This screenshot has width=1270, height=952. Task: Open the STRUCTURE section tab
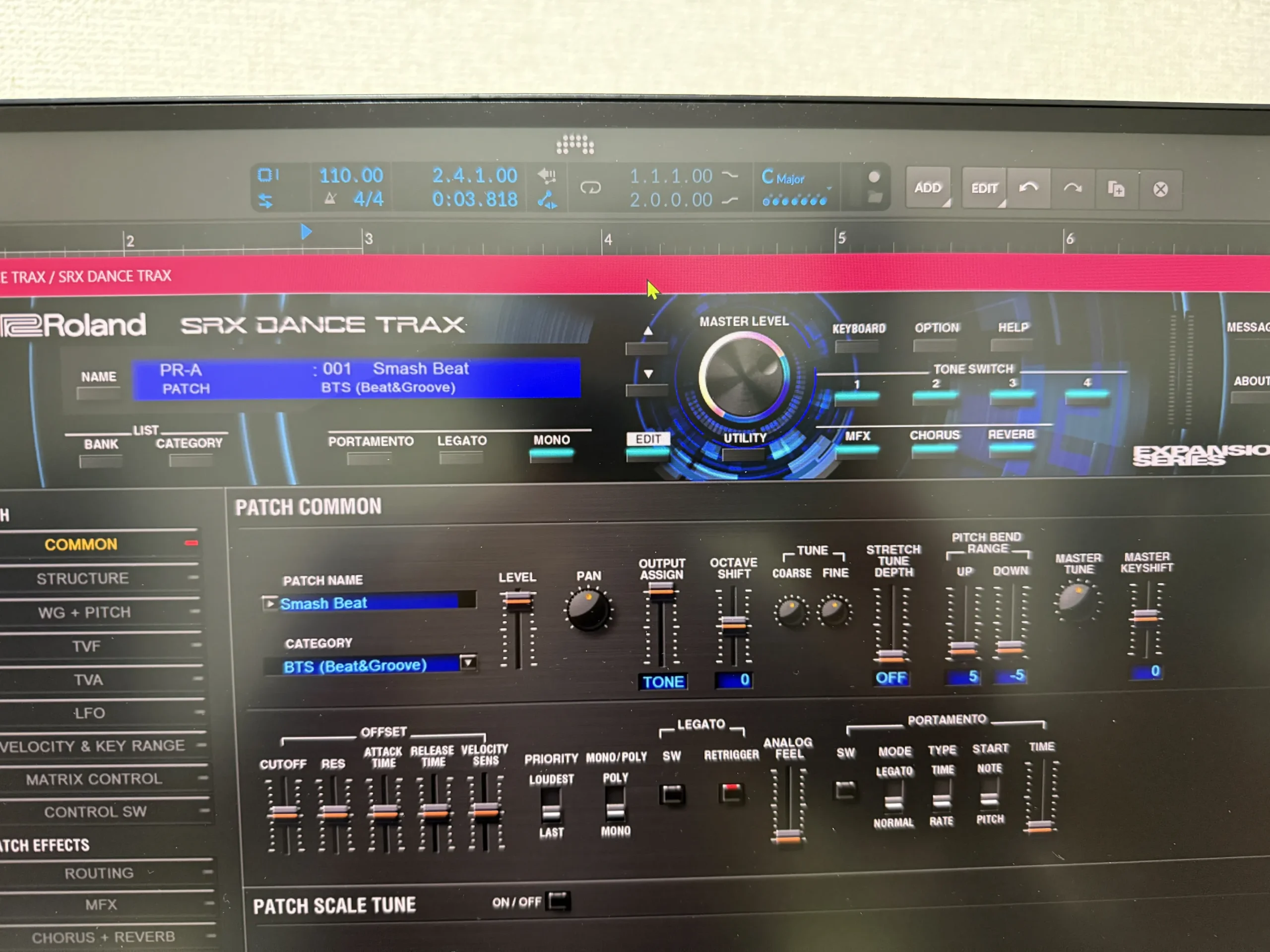(x=83, y=579)
